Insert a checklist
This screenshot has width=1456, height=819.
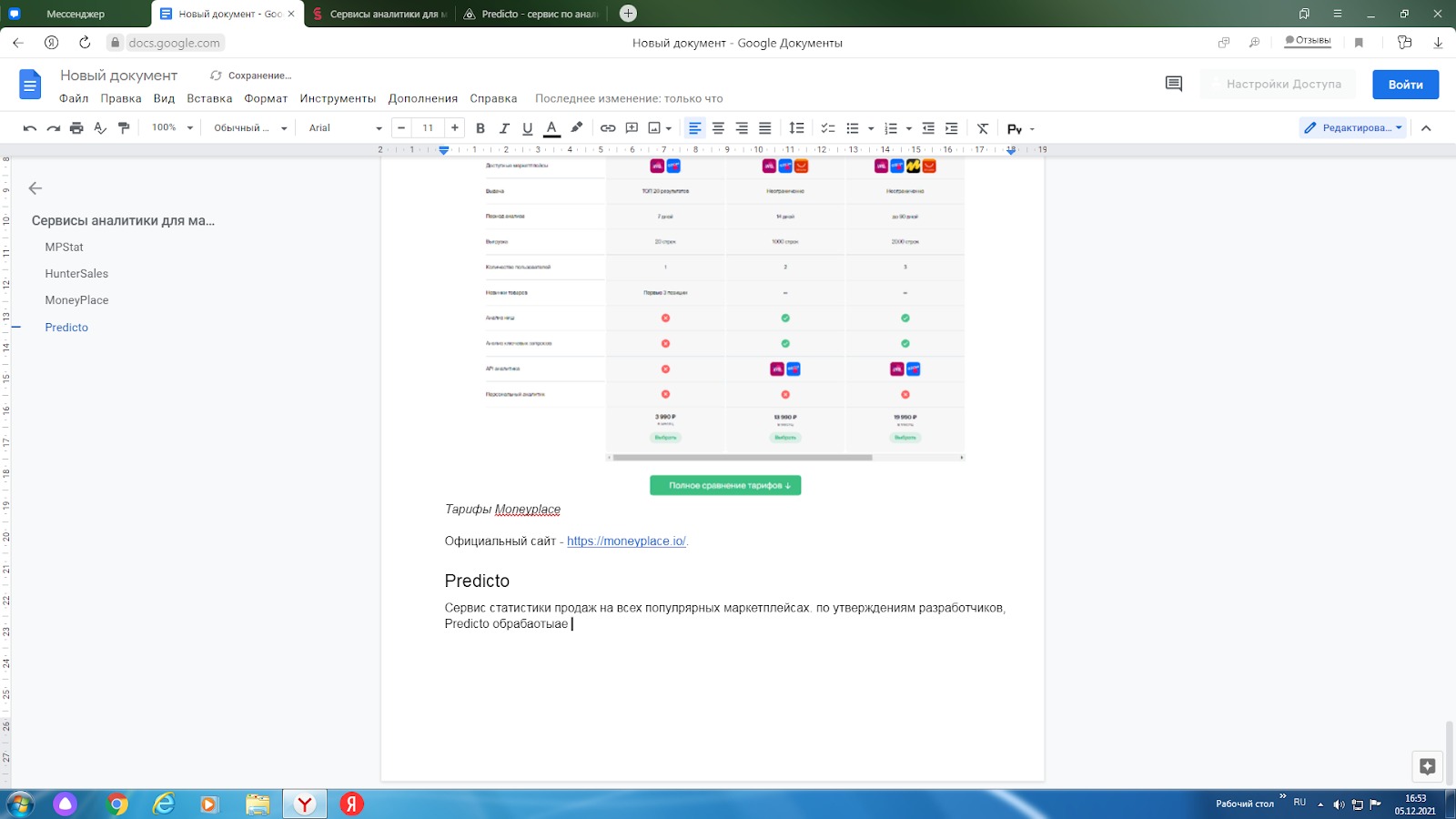[x=828, y=128]
